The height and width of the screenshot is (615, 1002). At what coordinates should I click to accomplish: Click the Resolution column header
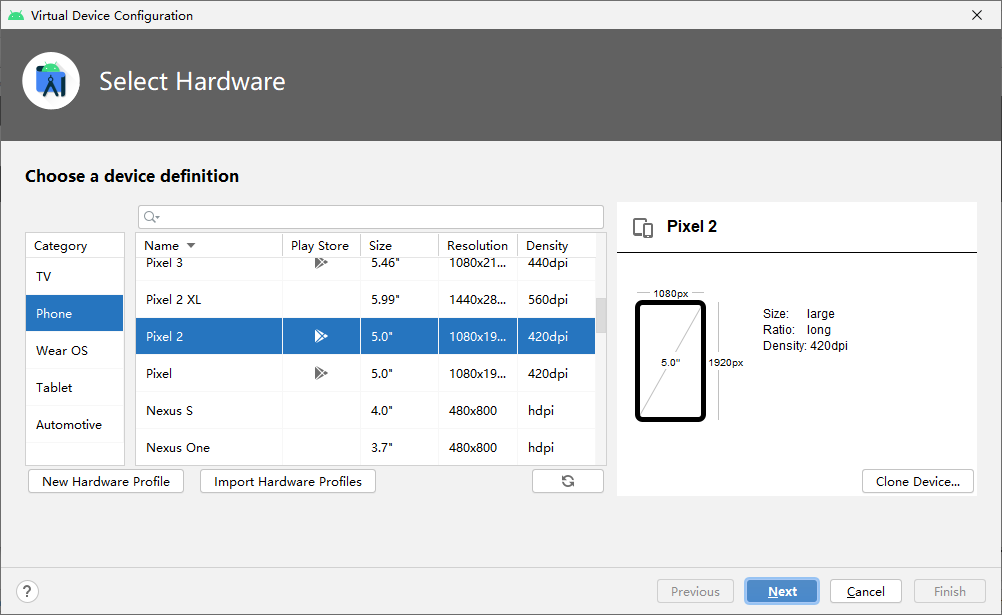coord(478,245)
